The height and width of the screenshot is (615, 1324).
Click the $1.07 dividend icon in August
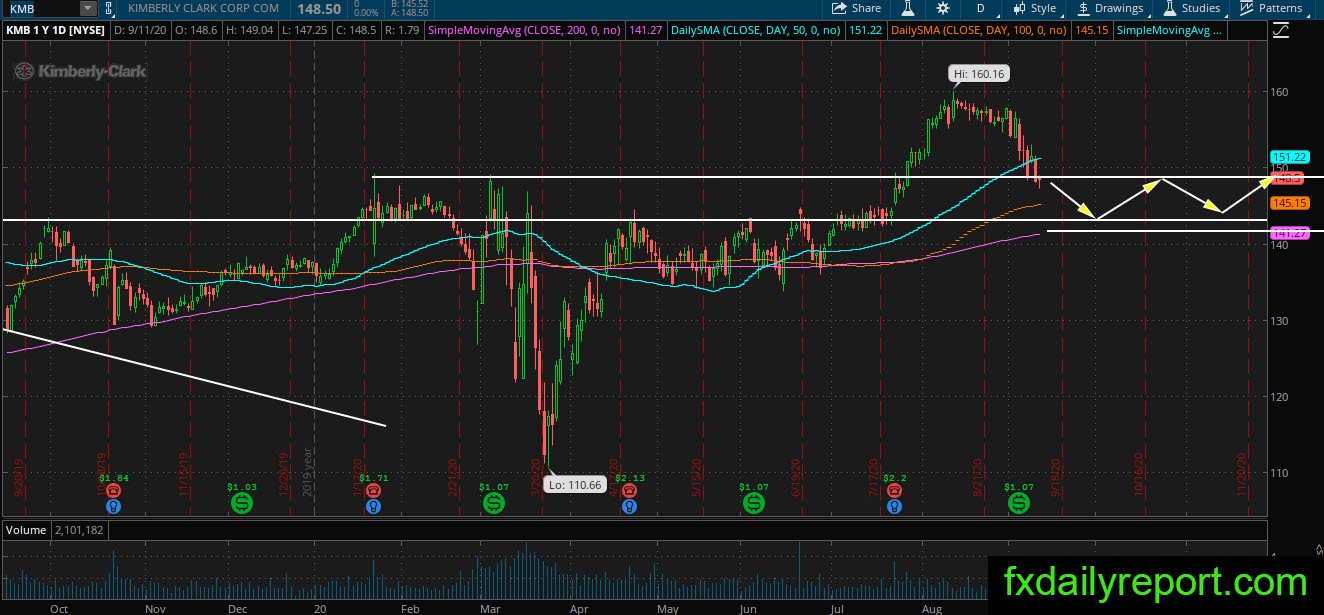coord(1018,505)
